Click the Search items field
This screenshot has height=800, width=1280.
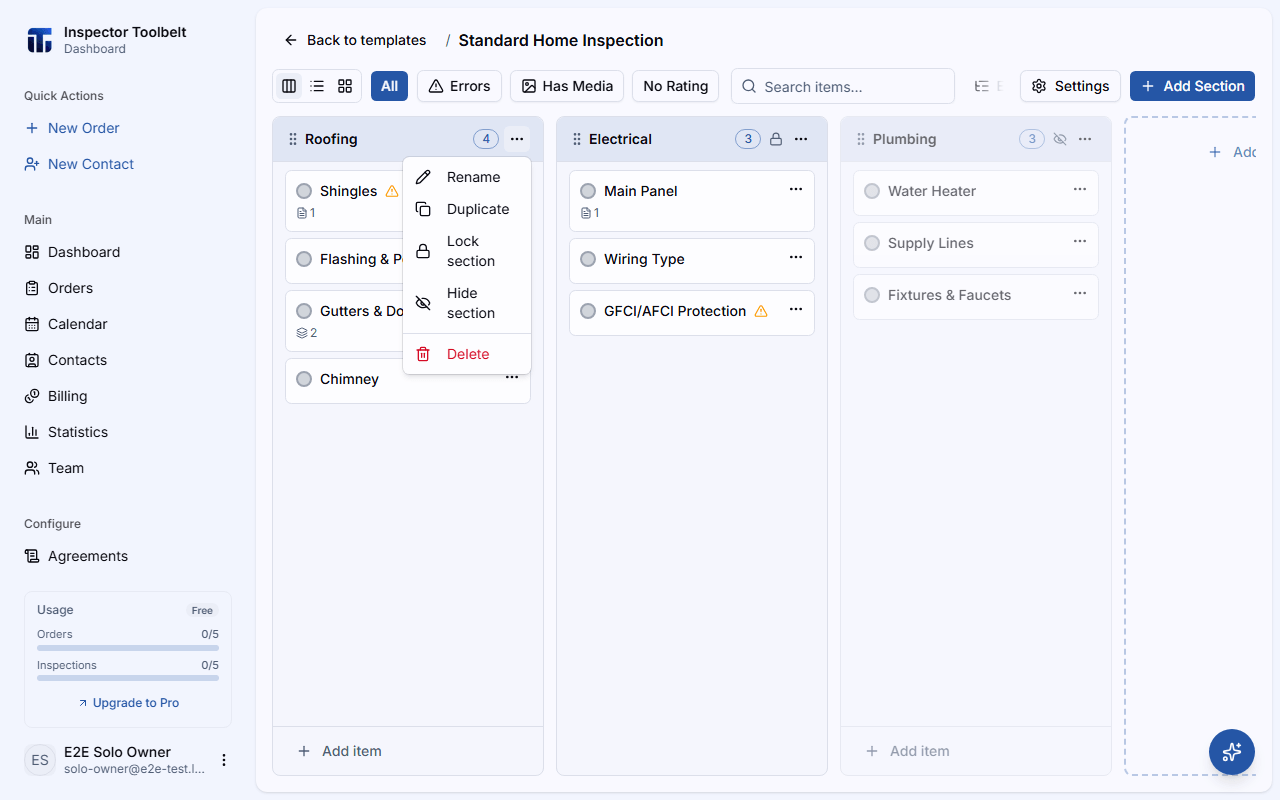[x=843, y=86]
